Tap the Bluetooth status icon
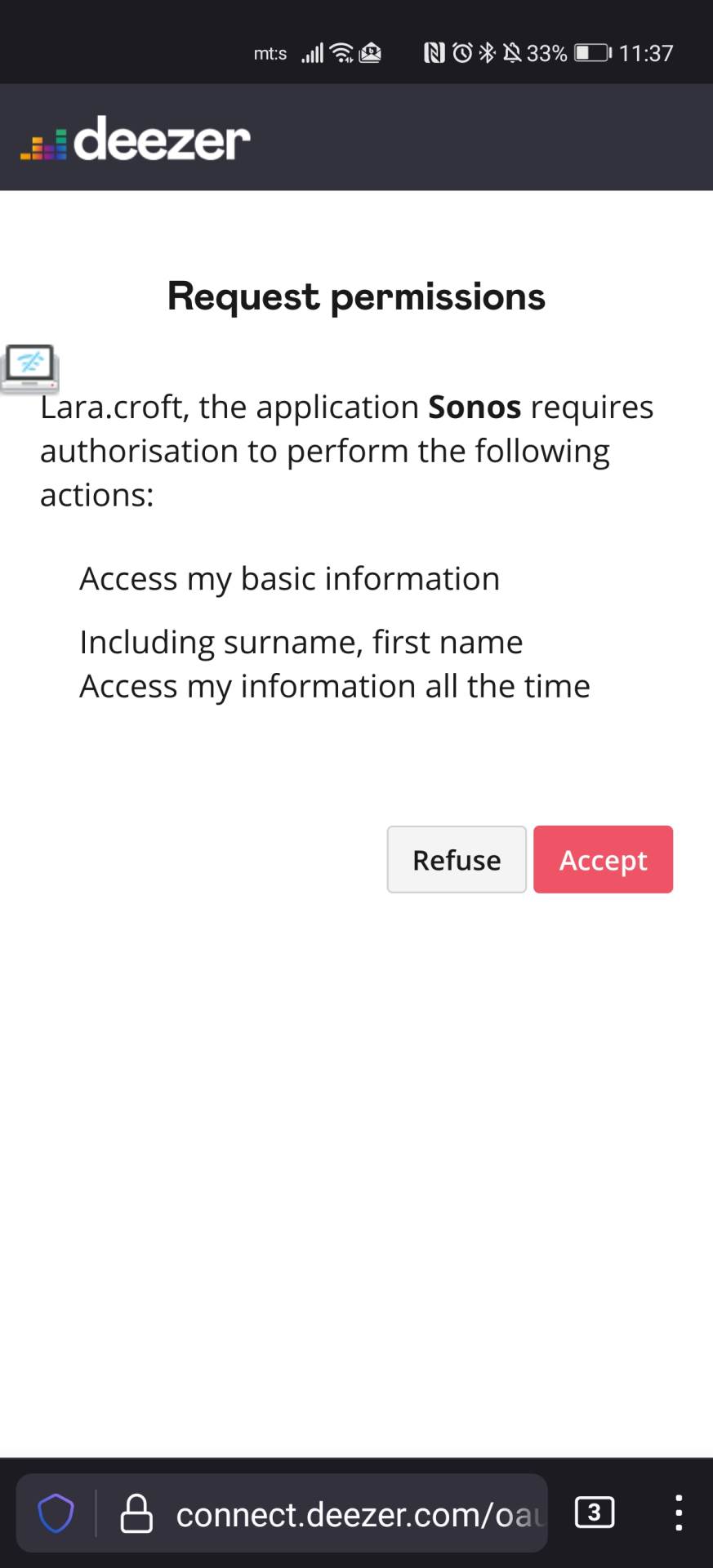 point(488,53)
